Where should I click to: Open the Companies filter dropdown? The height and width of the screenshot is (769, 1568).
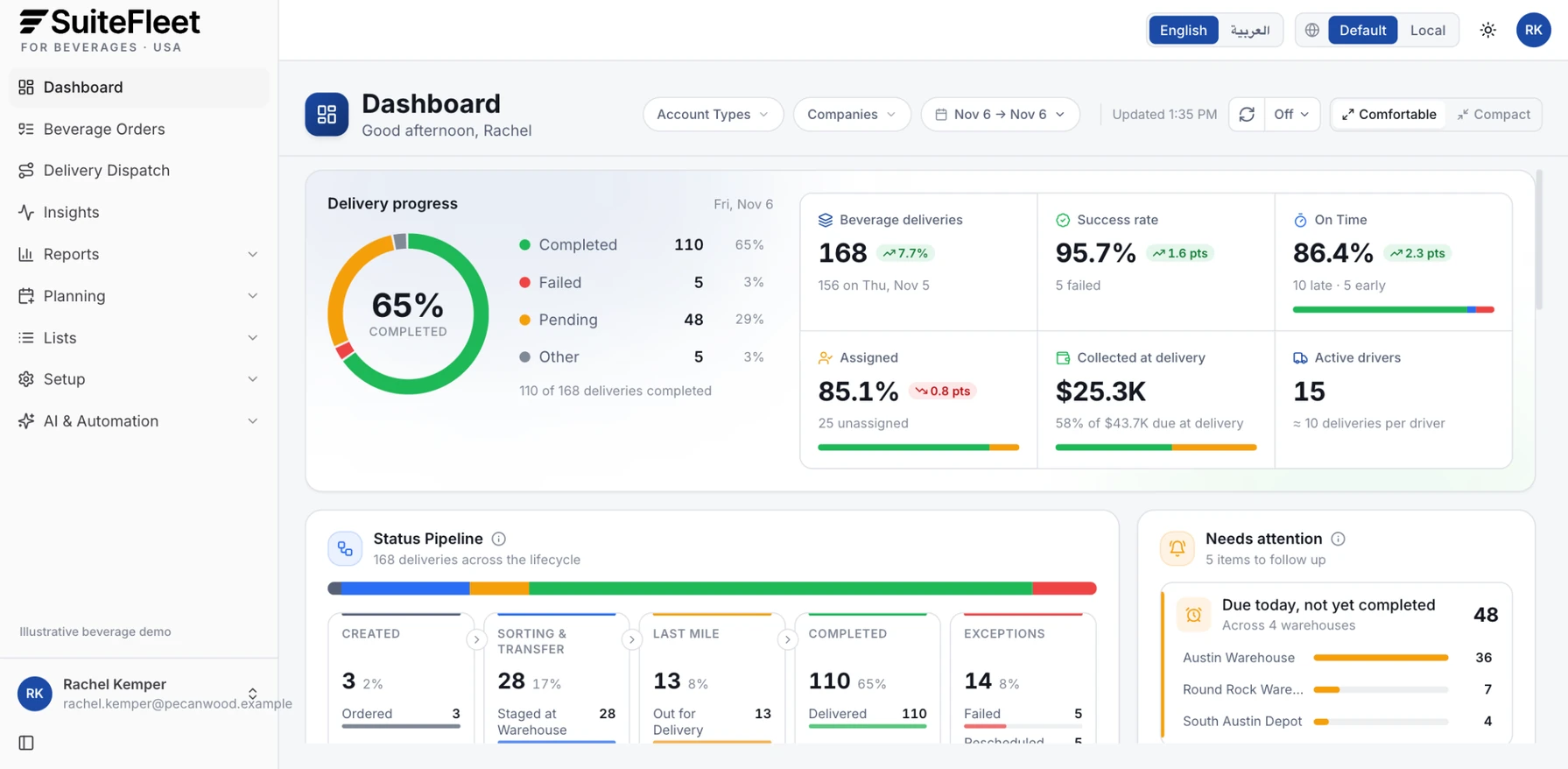coord(852,115)
